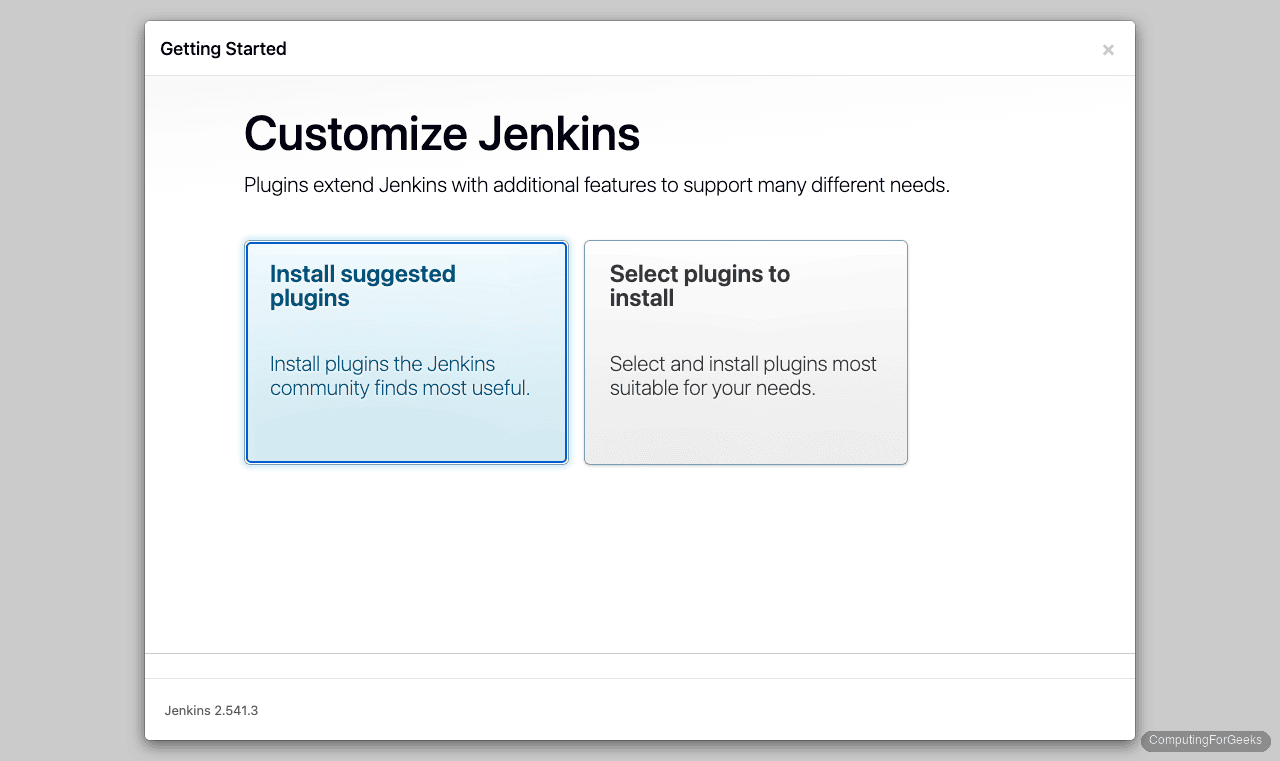Click the Select plugins to install heading
This screenshot has height=761, width=1280.
click(699, 286)
